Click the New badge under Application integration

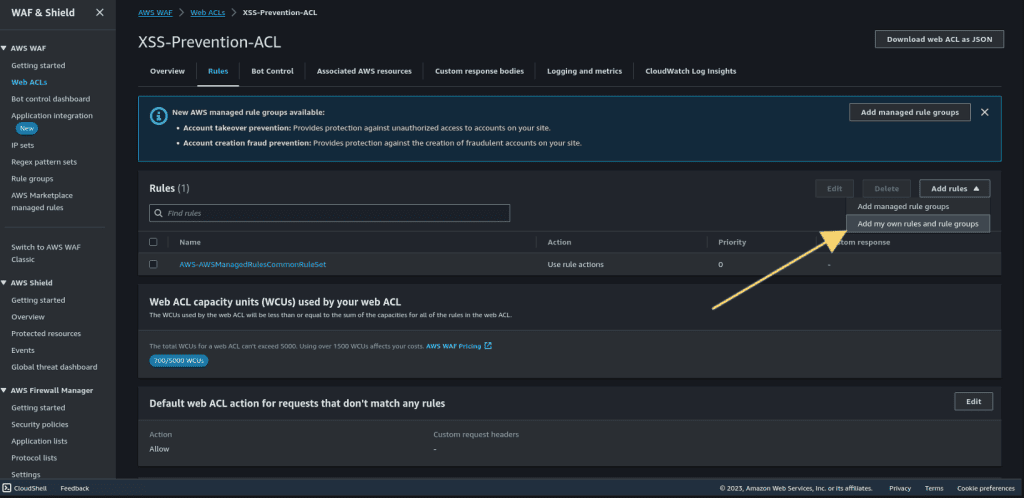27,129
